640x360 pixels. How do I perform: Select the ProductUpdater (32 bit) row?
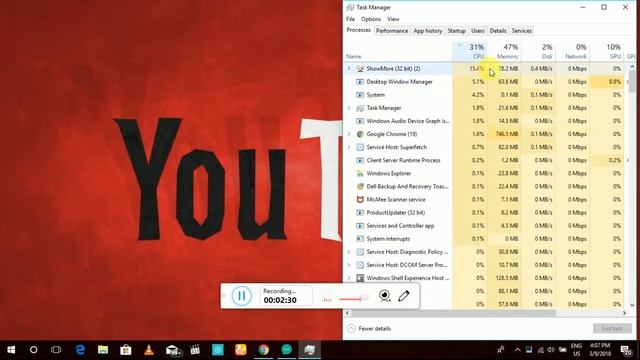[x=484, y=213]
